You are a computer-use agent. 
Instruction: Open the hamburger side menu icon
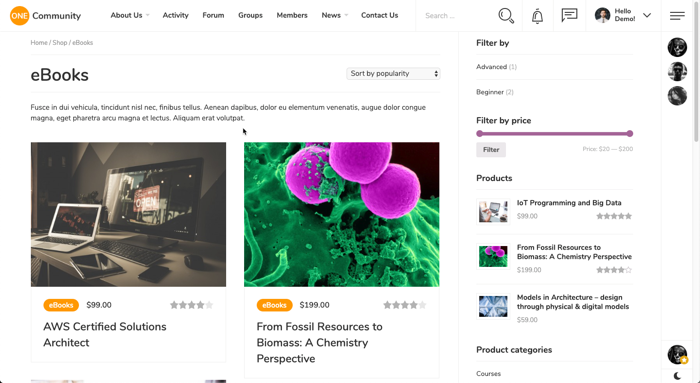tap(677, 16)
